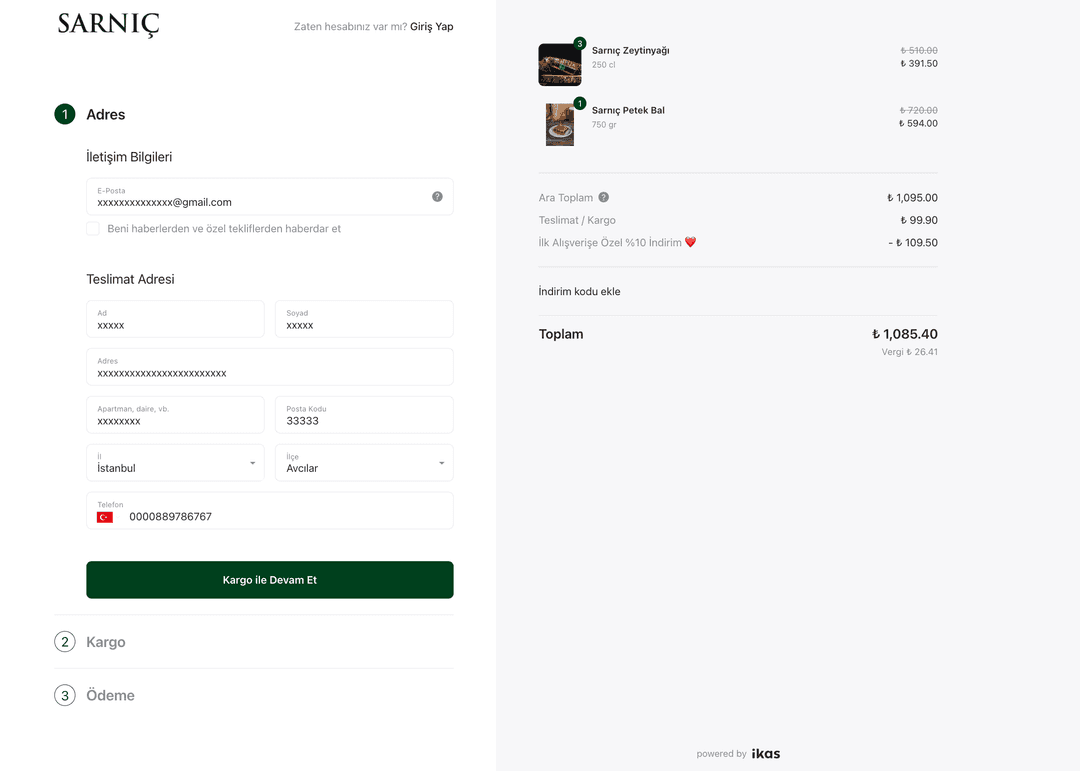Click the Telefon number field

(x=270, y=511)
